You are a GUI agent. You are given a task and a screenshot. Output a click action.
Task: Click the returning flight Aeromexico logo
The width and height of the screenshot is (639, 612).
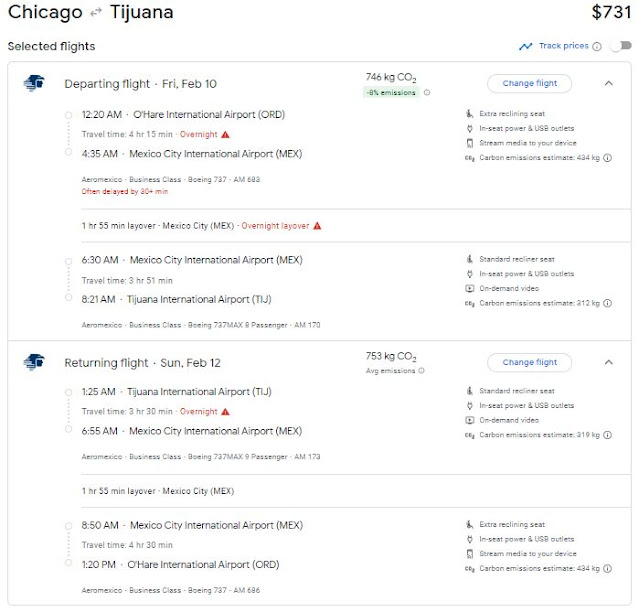pyautogui.click(x=33, y=362)
